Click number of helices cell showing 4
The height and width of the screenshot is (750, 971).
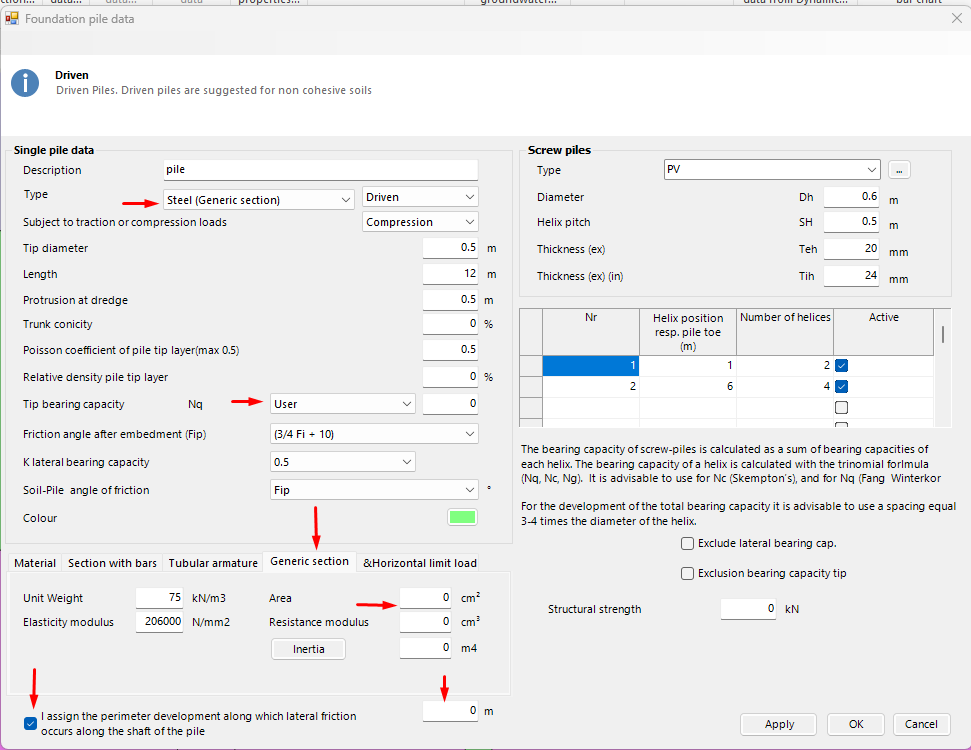click(785, 386)
